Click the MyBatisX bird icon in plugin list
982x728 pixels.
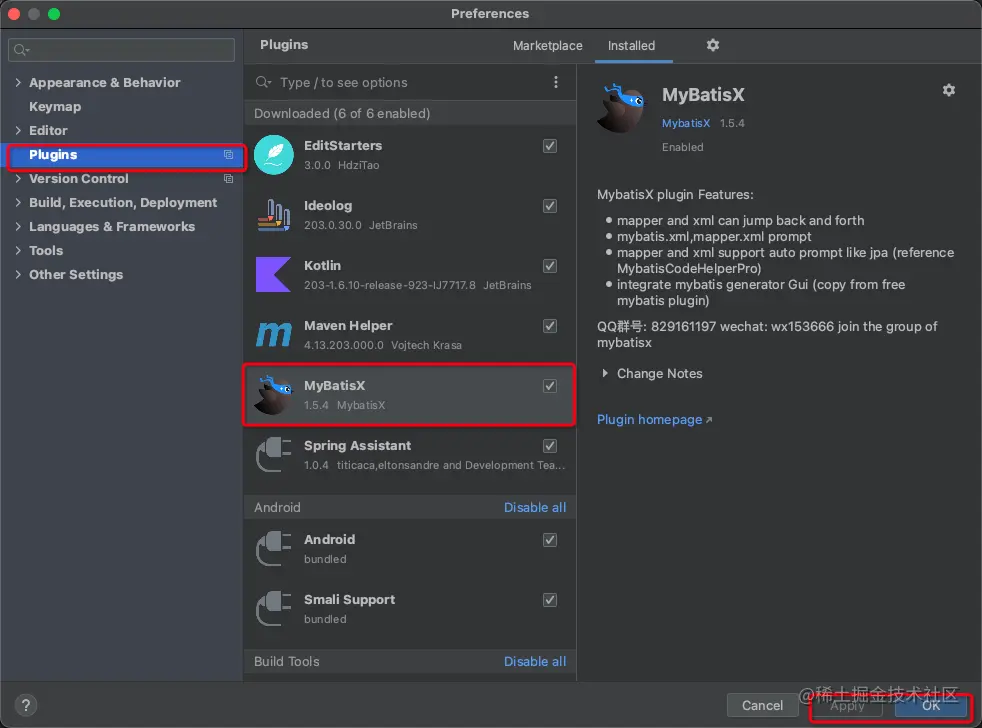pyautogui.click(x=274, y=395)
